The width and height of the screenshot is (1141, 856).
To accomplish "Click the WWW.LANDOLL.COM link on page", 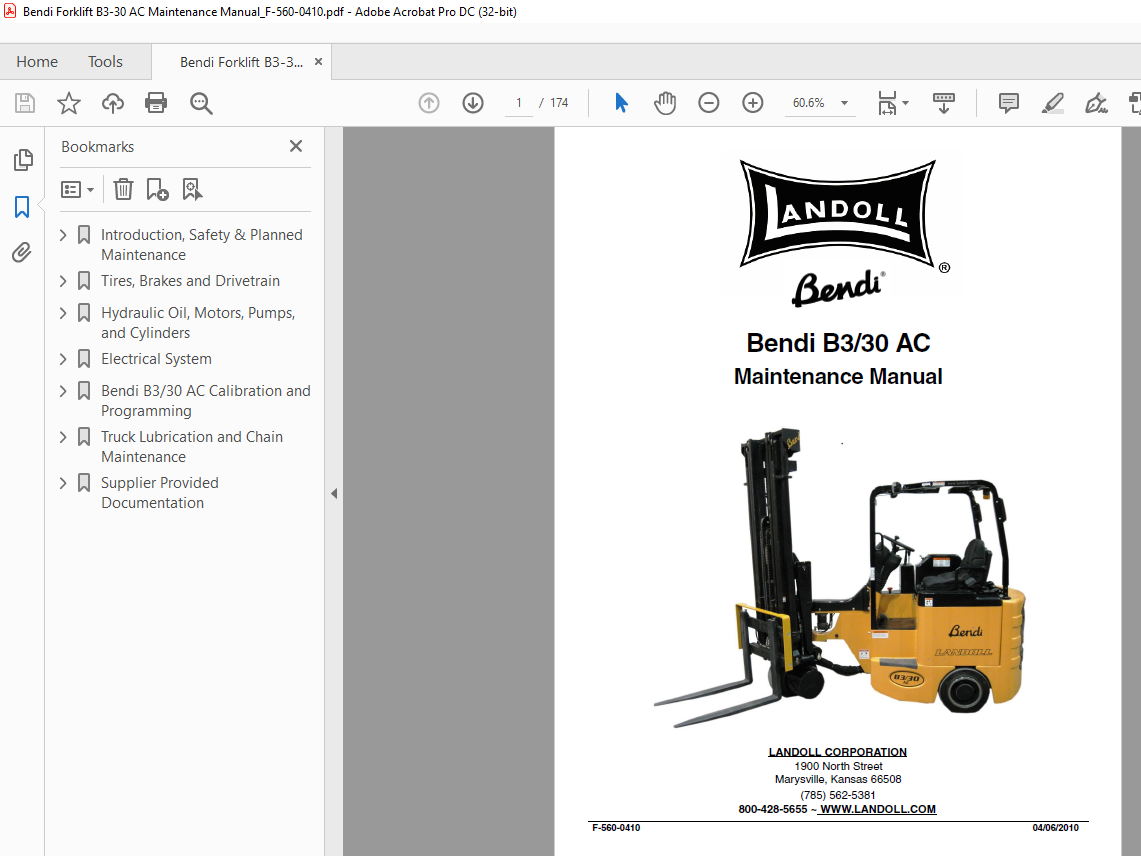I will [x=878, y=809].
